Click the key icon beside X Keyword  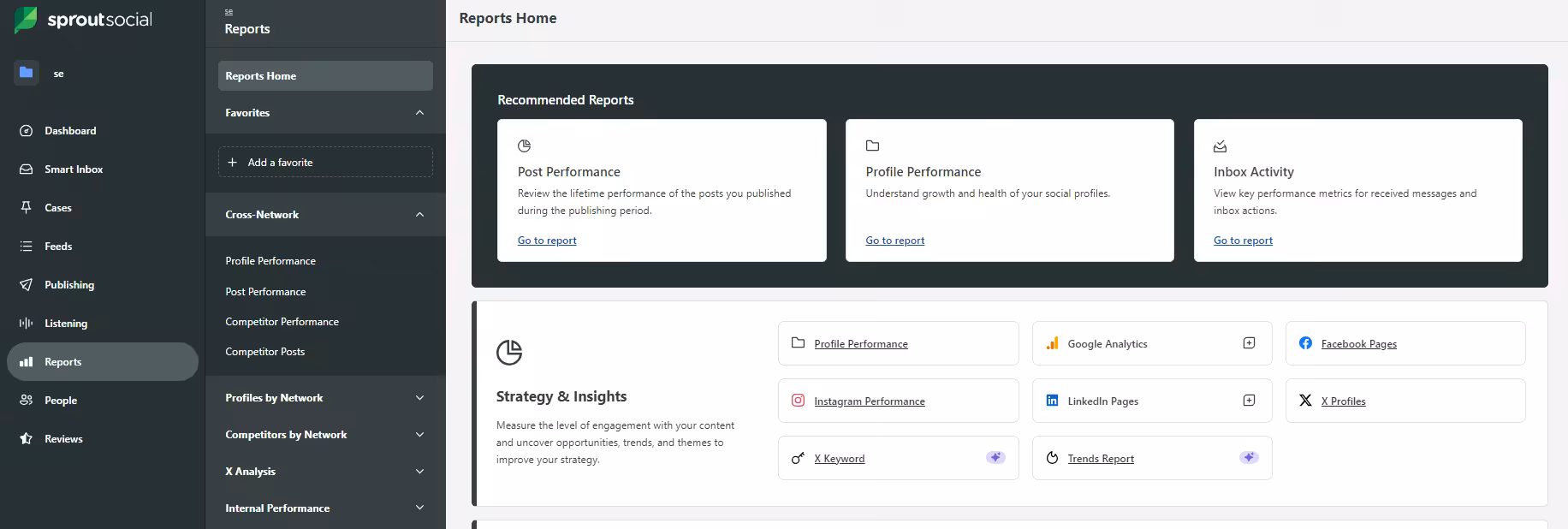click(798, 458)
